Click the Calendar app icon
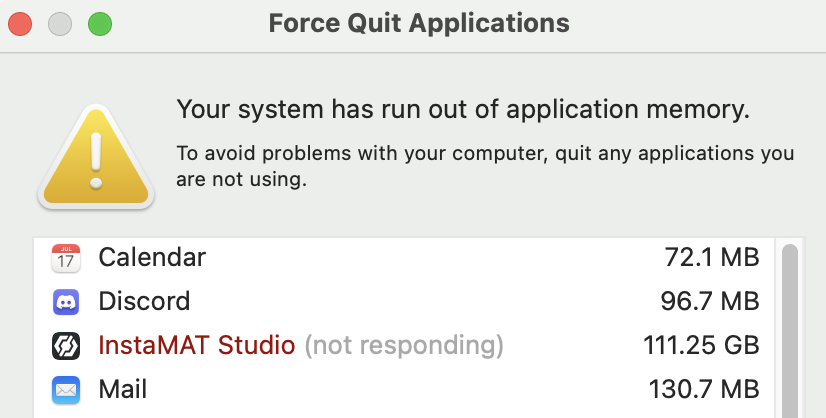Image resolution: width=826 pixels, height=418 pixels. [66, 258]
